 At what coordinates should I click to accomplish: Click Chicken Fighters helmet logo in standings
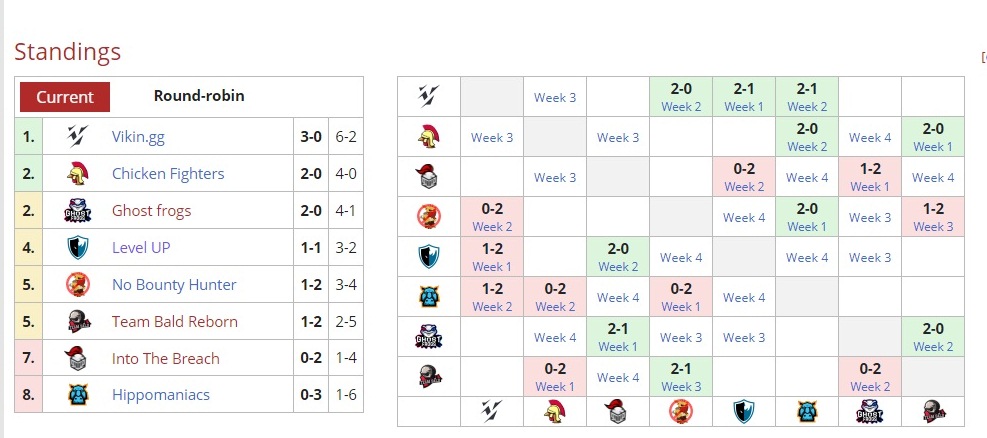coord(78,173)
